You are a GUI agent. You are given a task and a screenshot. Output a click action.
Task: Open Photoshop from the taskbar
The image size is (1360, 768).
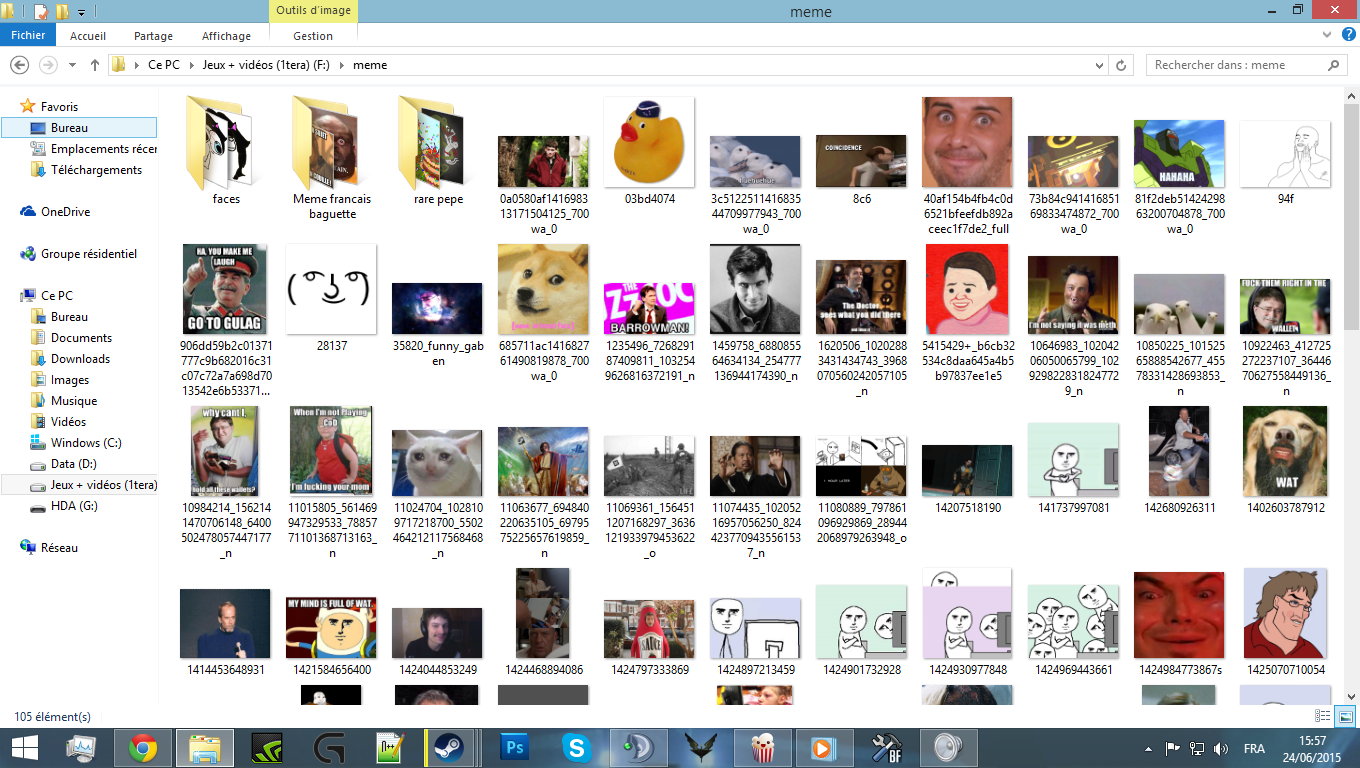pos(516,747)
